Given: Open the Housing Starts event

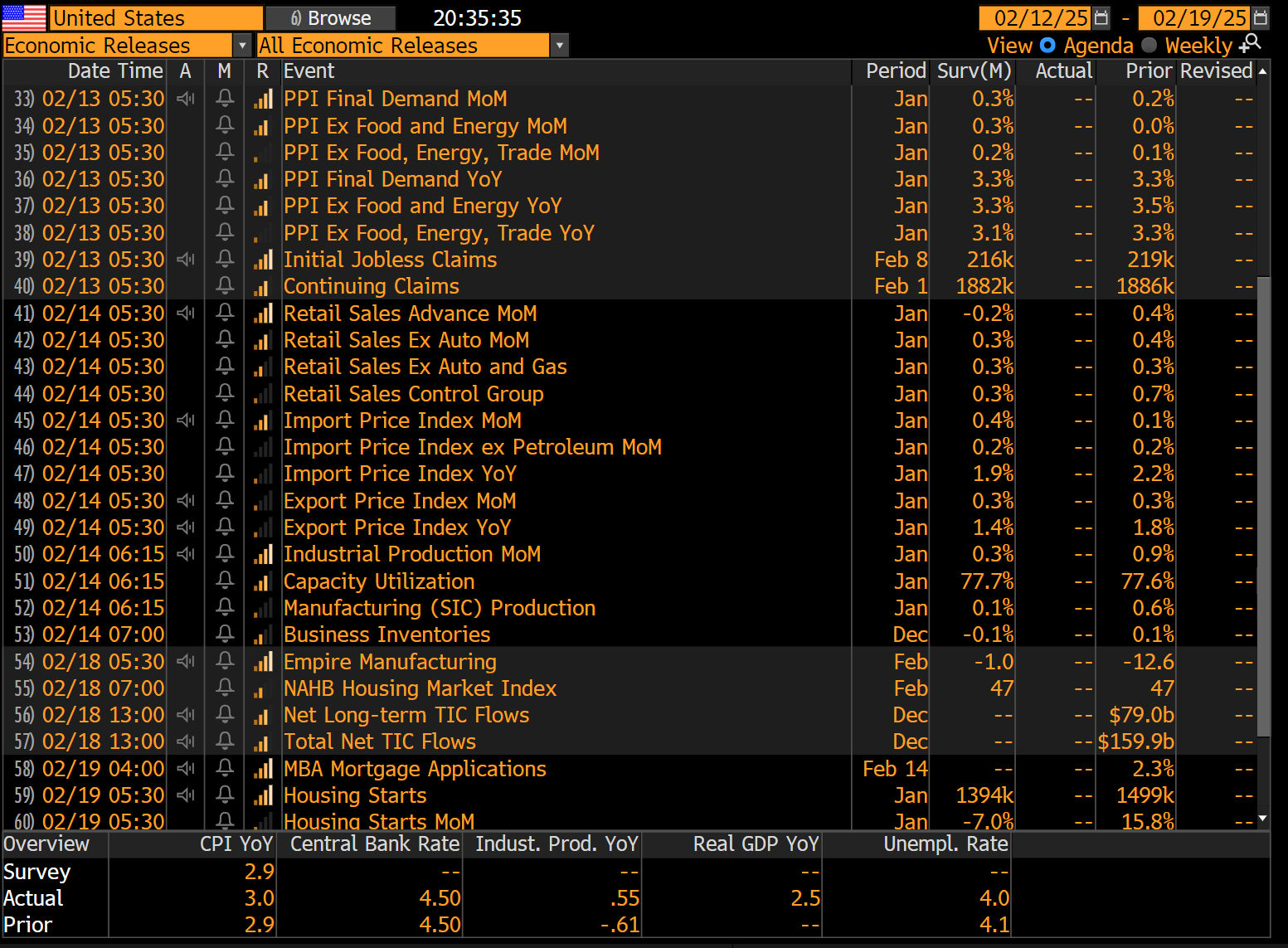Looking at the screenshot, I should 355,795.
